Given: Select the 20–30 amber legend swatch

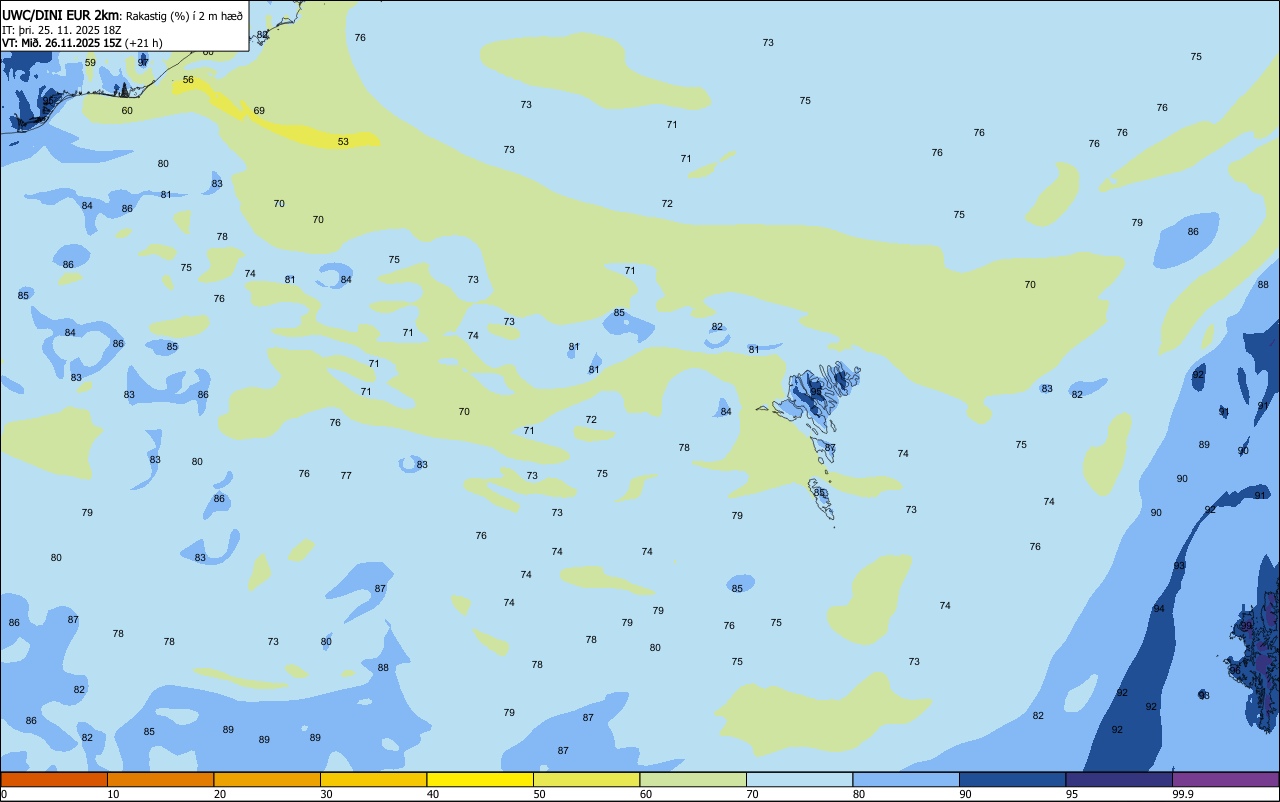Looking at the screenshot, I should tap(267, 779).
